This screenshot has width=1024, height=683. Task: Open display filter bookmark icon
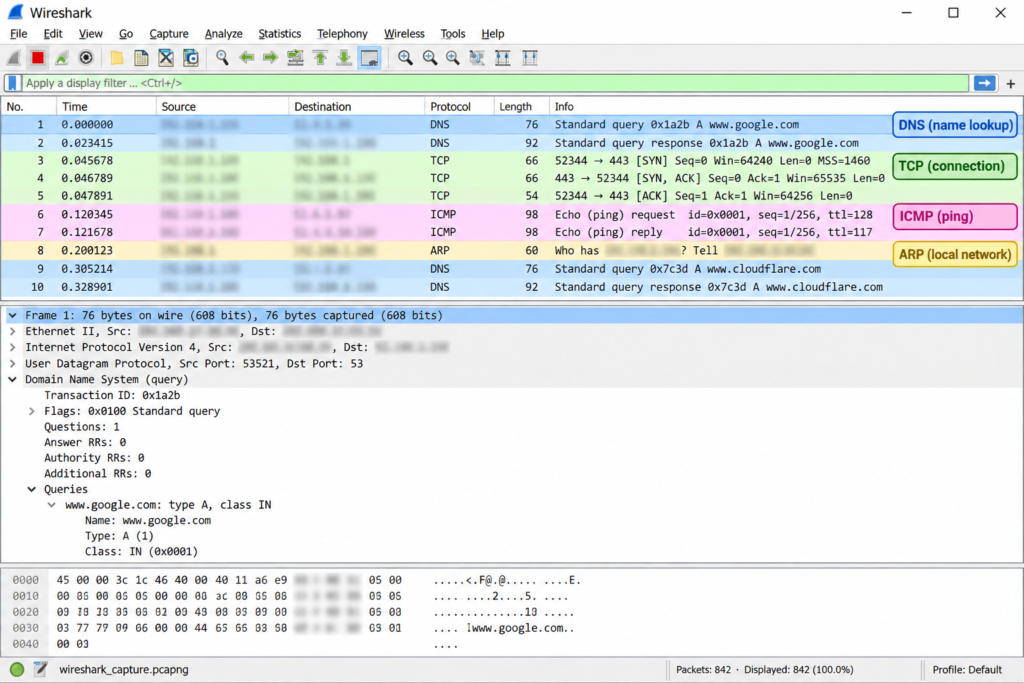pos(12,83)
